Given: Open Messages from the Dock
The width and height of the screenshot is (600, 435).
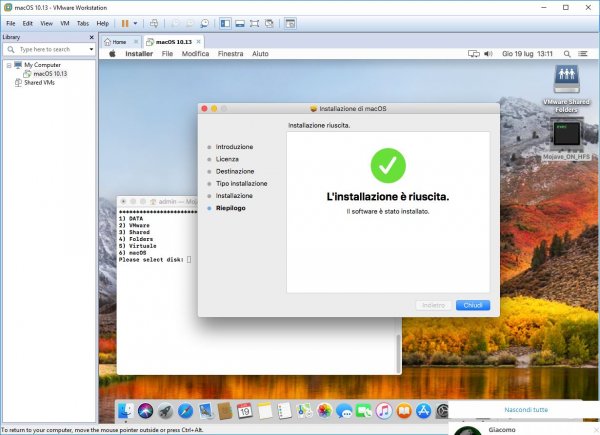Looking at the screenshot, I should (344, 411).
